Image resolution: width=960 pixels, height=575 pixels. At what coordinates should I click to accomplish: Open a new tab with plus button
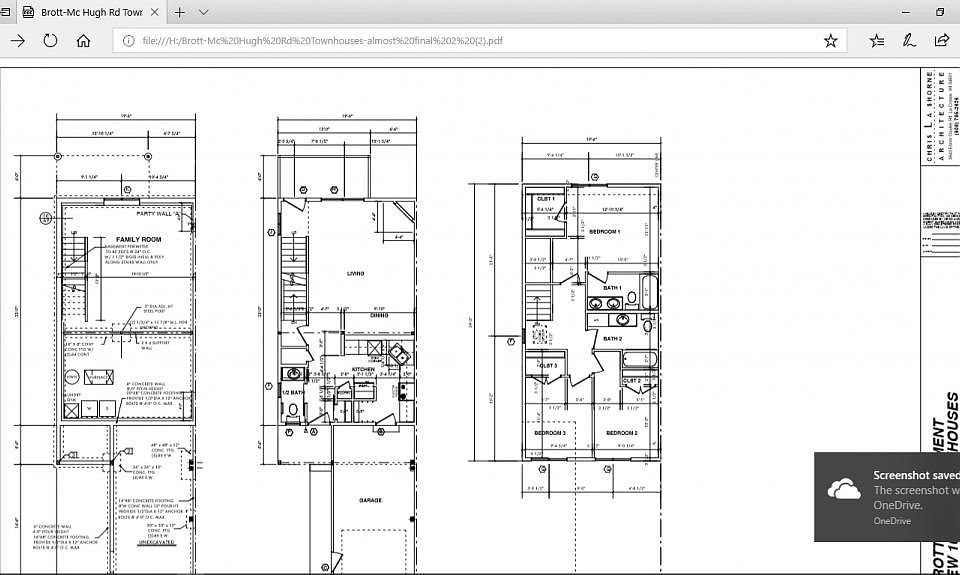(180, 12)
